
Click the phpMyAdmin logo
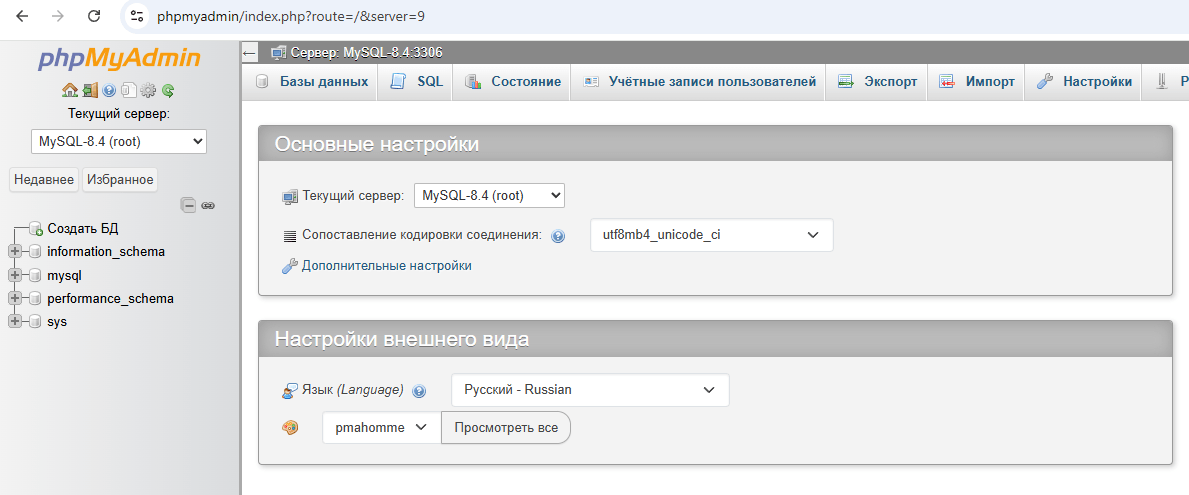click(119, 58)
